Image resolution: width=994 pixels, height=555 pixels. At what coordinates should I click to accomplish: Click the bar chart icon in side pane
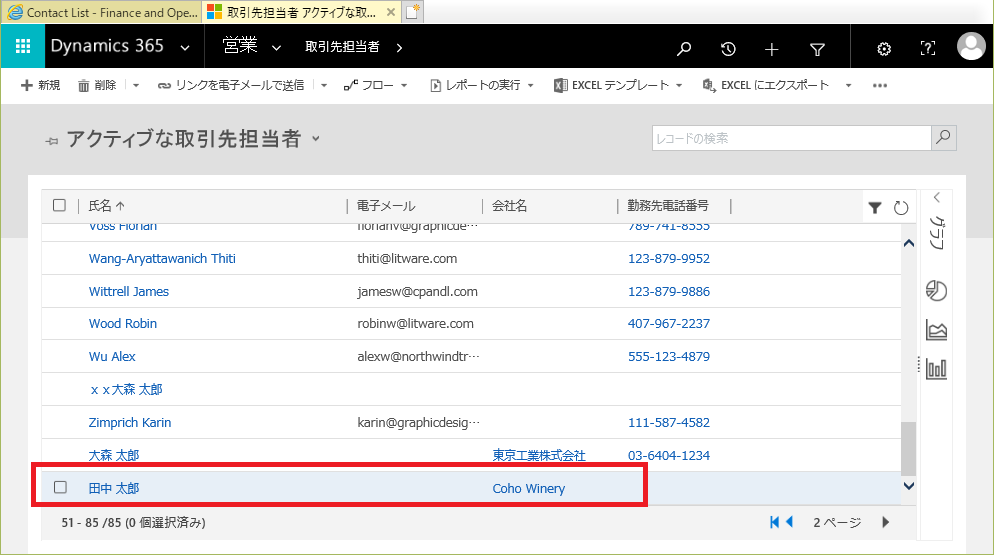(937, 369)
